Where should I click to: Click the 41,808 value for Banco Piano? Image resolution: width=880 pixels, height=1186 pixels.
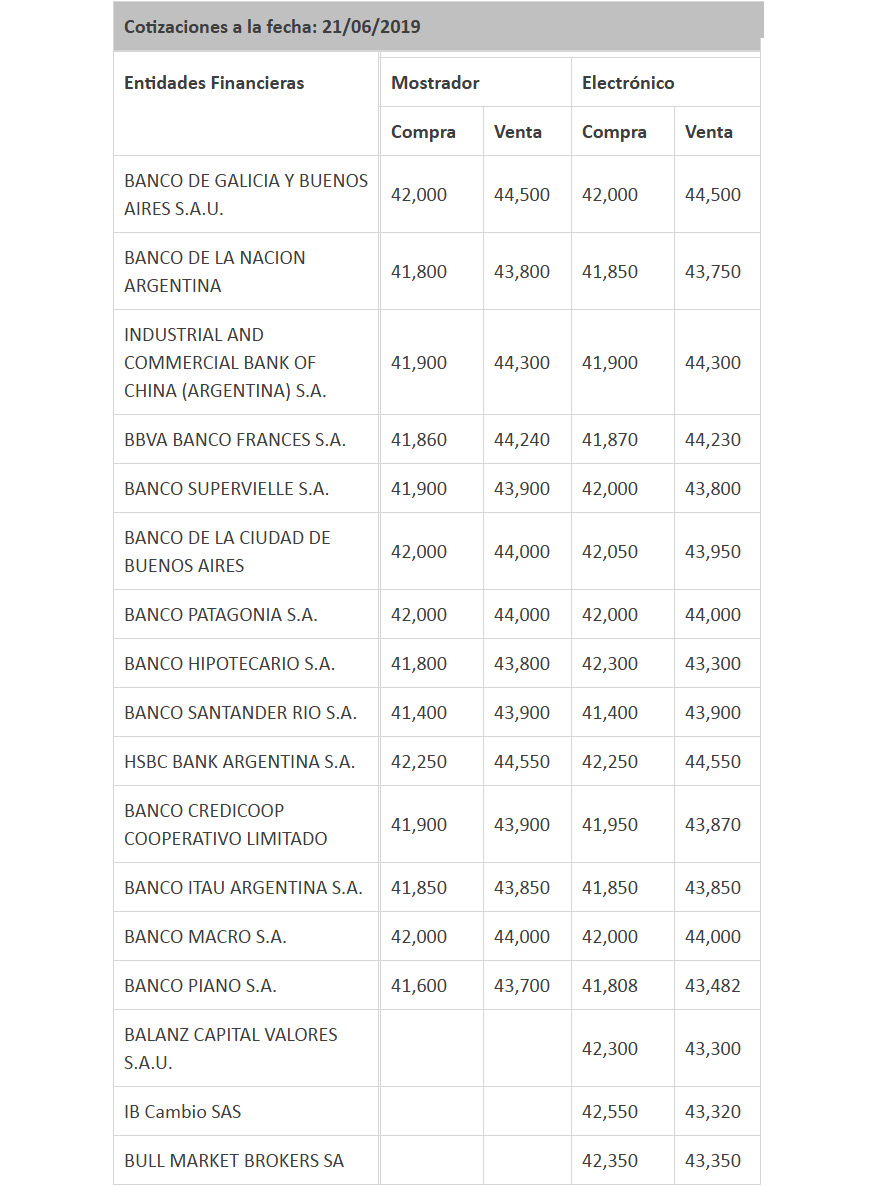coord(609,986)
